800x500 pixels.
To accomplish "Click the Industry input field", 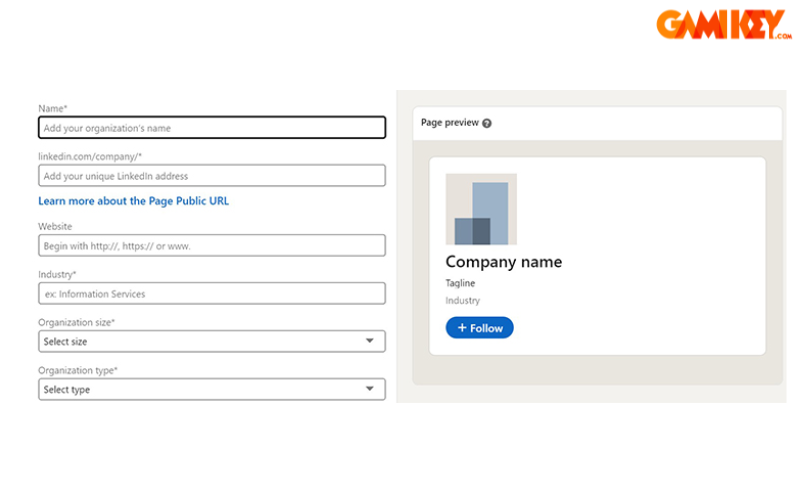I will [212, 293].
